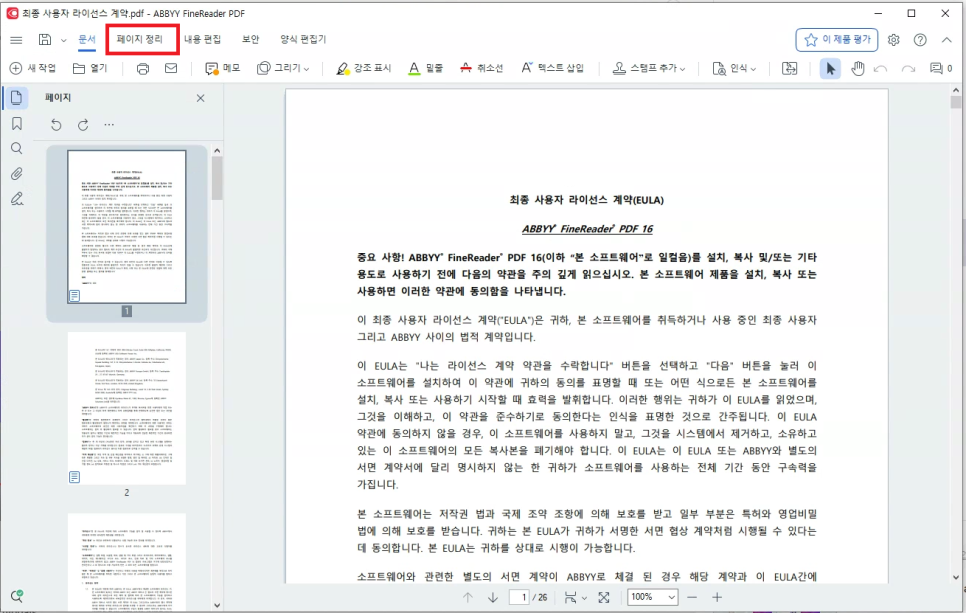Click the page number input field
Viewport: 966px width, 613px height.
point(519,597)
